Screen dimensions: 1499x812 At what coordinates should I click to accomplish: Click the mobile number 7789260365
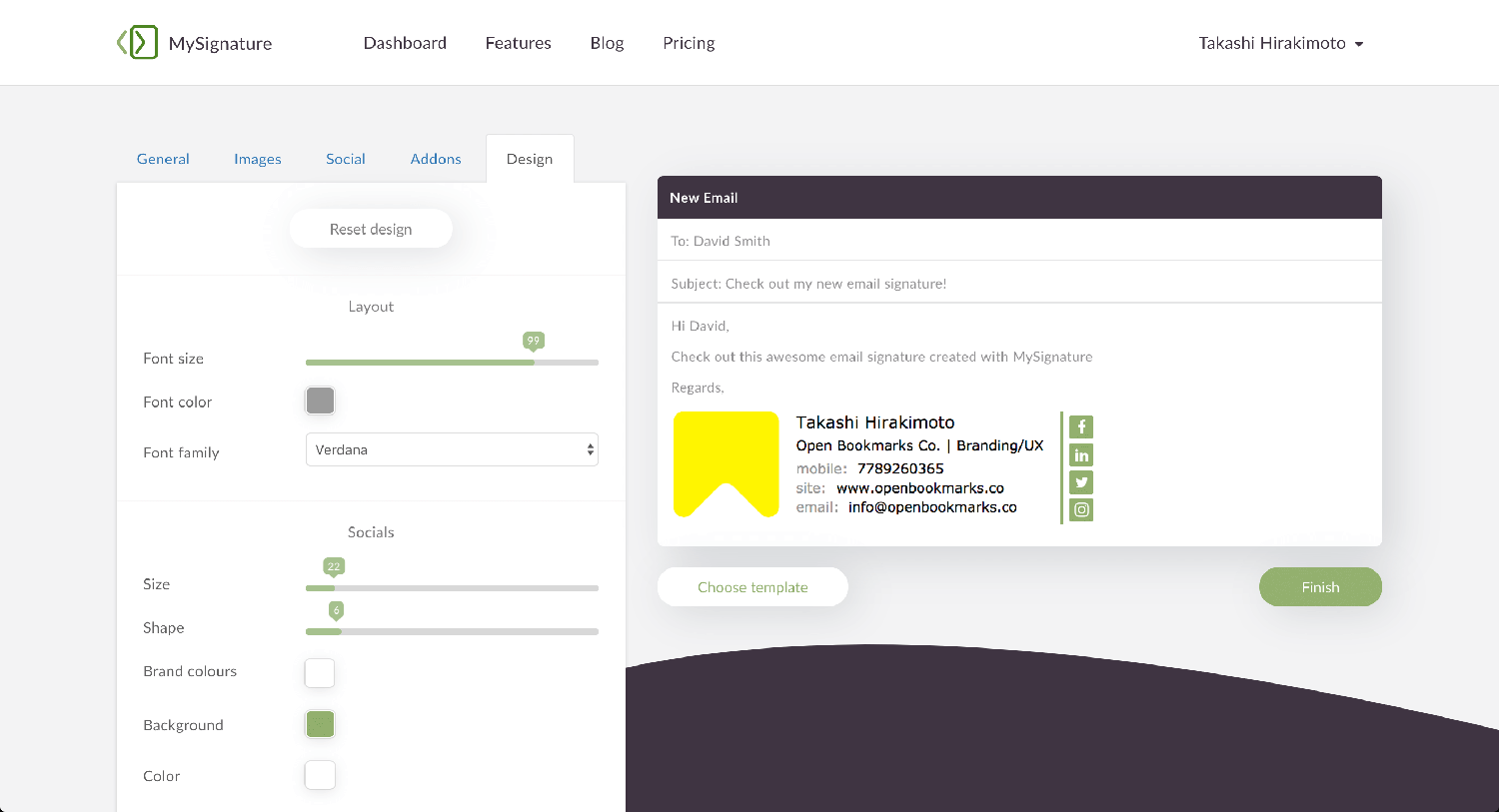click(900, 468)
